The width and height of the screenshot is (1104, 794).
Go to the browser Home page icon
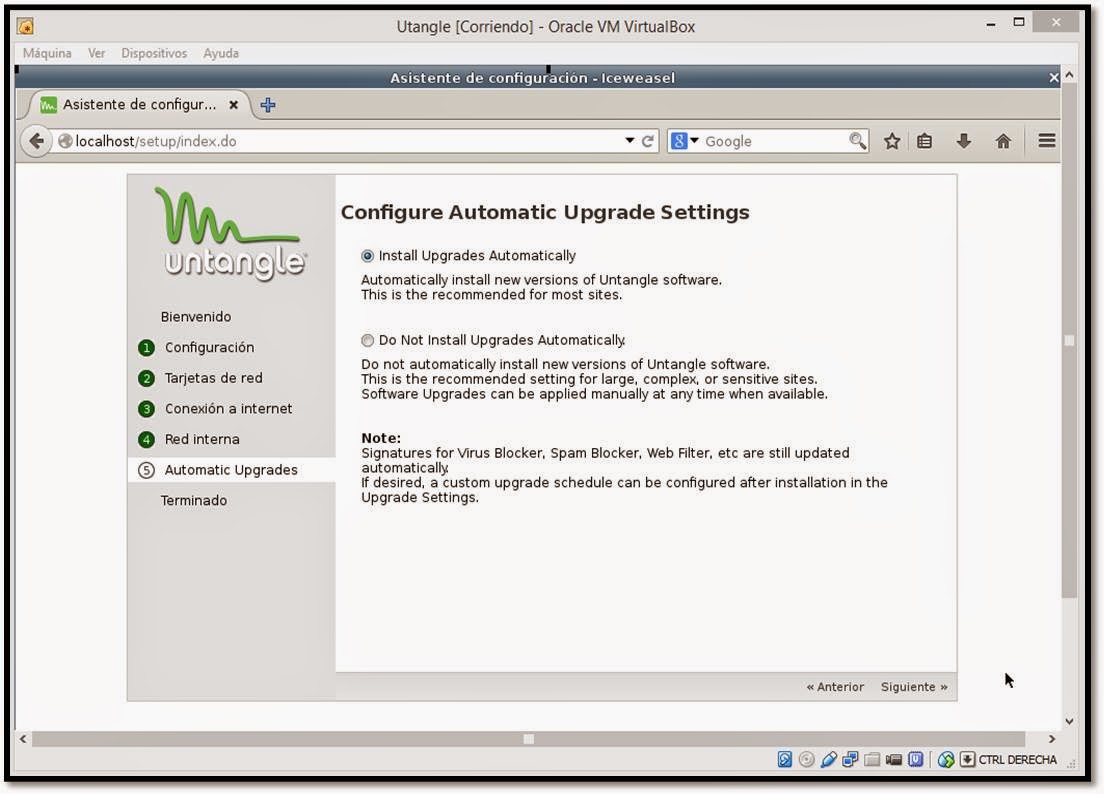pos(1002,141)
